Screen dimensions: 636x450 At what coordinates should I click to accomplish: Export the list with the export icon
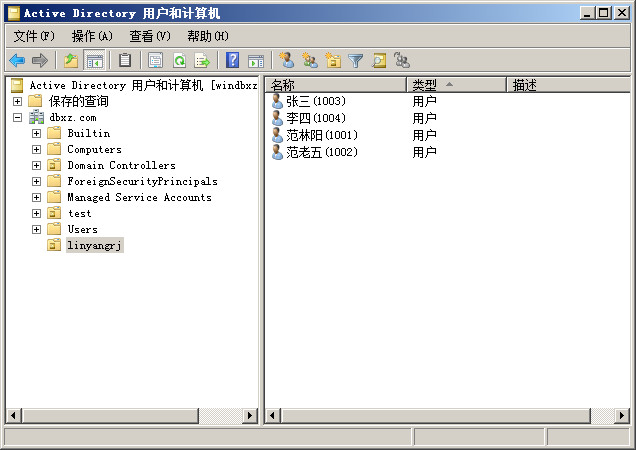pos(202,61)
